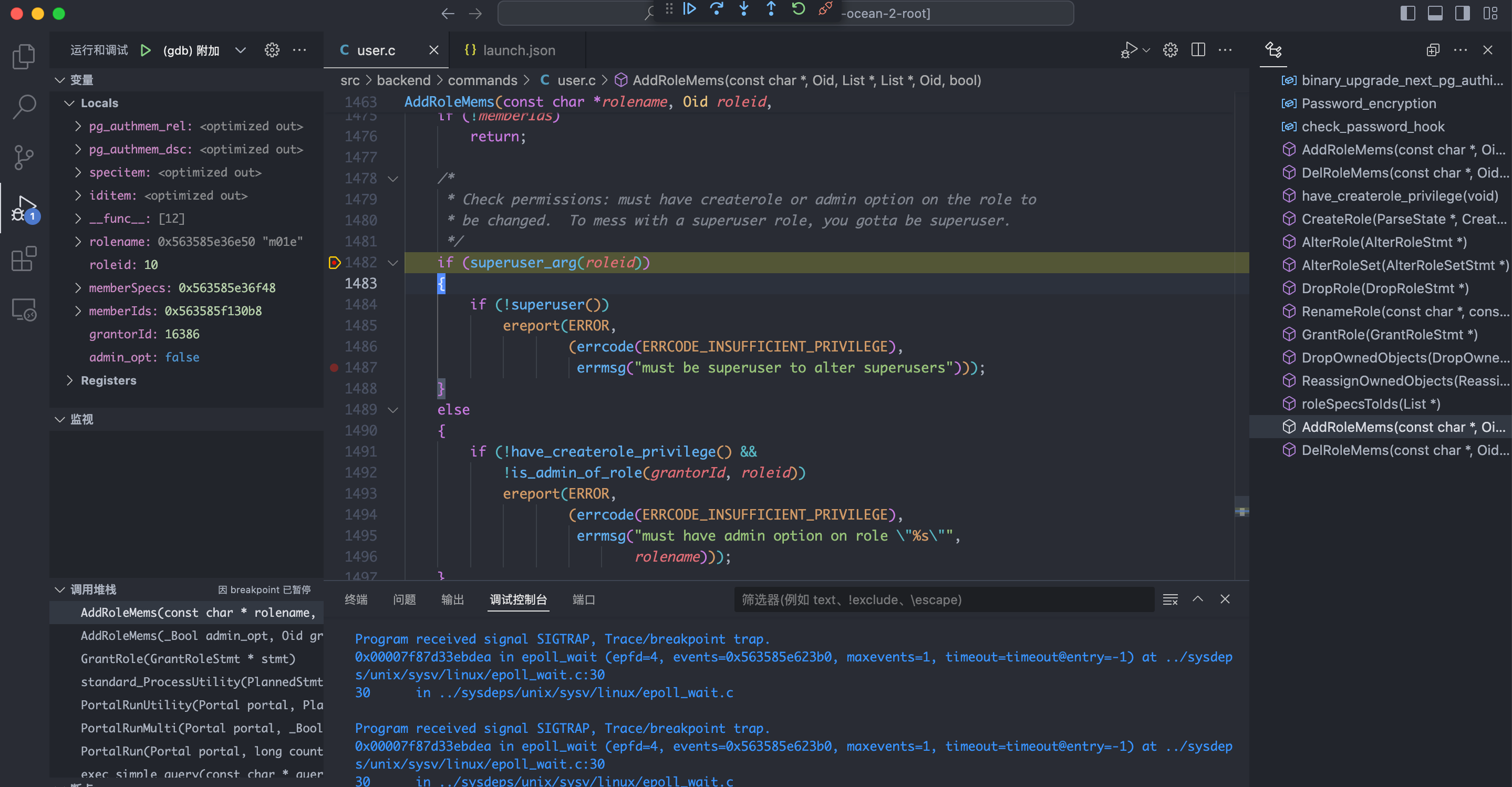Toggle the bottom panel layout button
This screenshot has height=787, width=1512.
(x=1435, y=13)
